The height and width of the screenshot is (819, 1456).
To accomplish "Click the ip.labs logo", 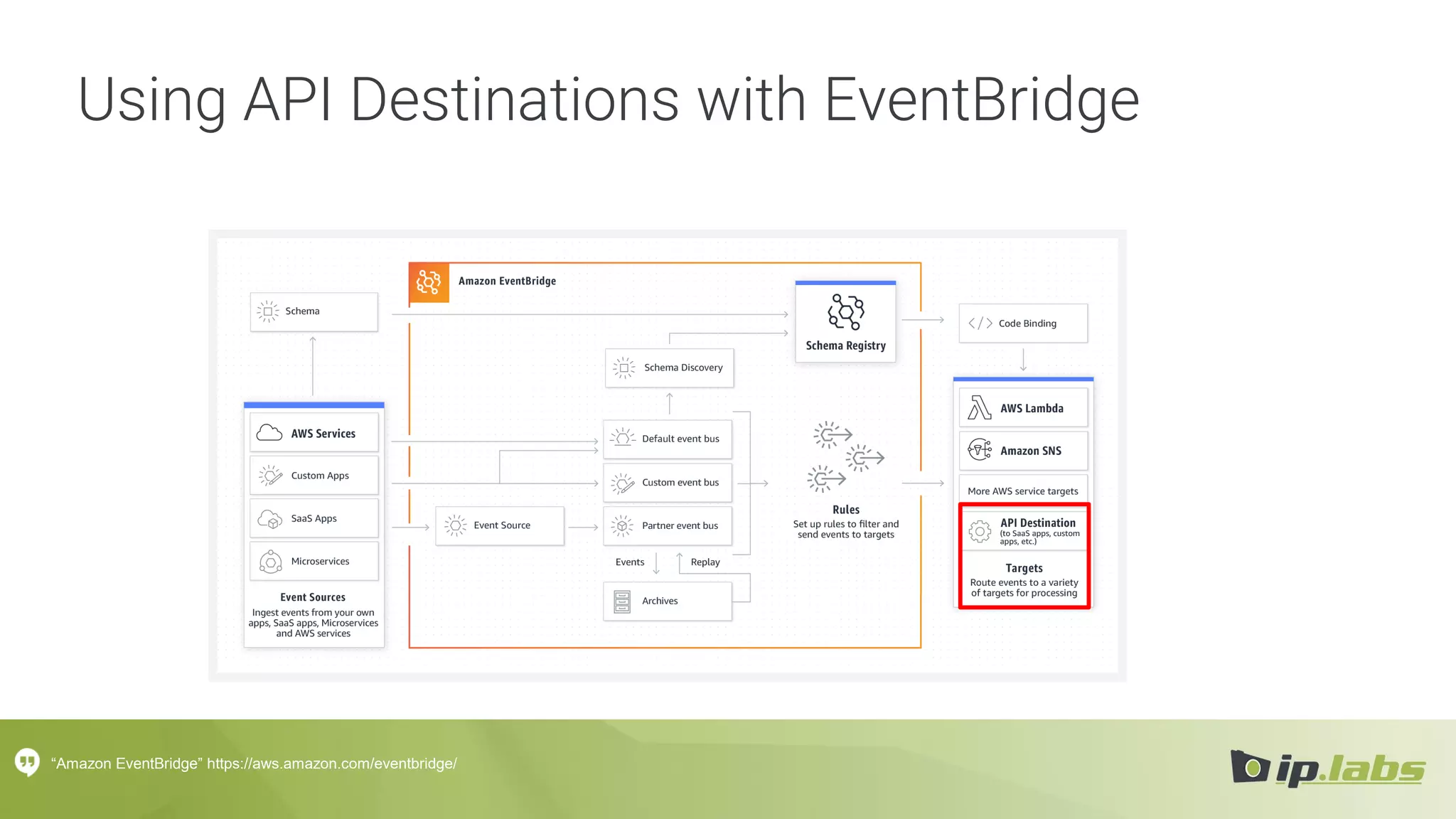I will coord(1327,768).
